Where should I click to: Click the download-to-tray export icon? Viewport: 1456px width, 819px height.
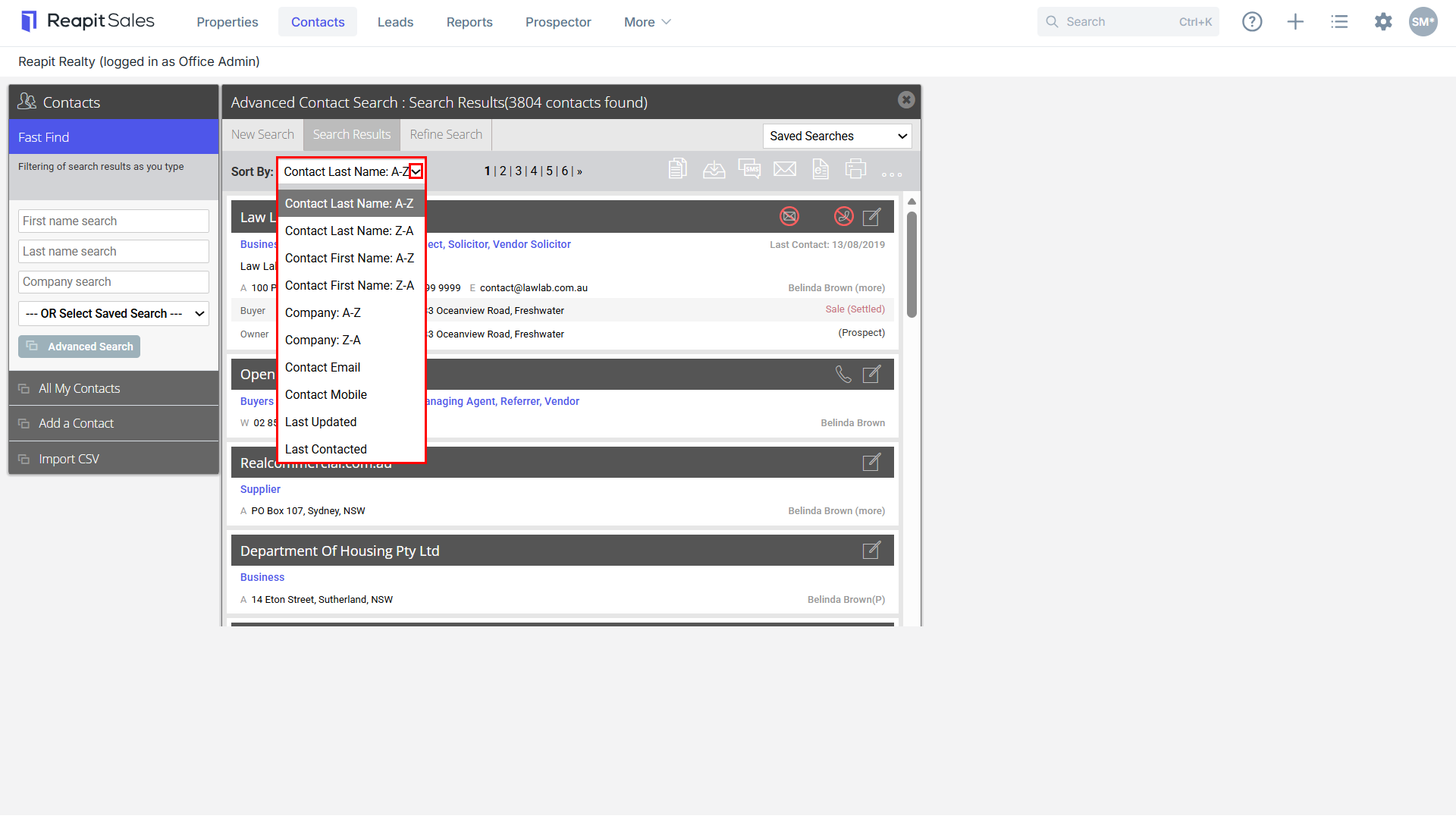[x=714, y=169]
